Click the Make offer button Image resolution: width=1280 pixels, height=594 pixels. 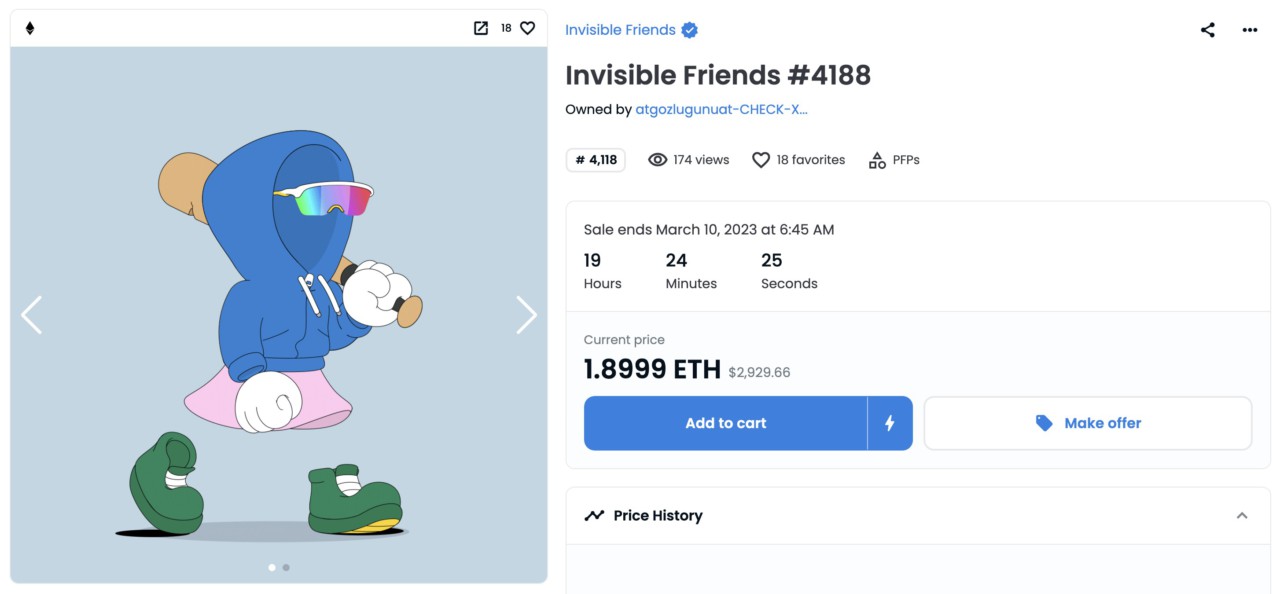1088,422
